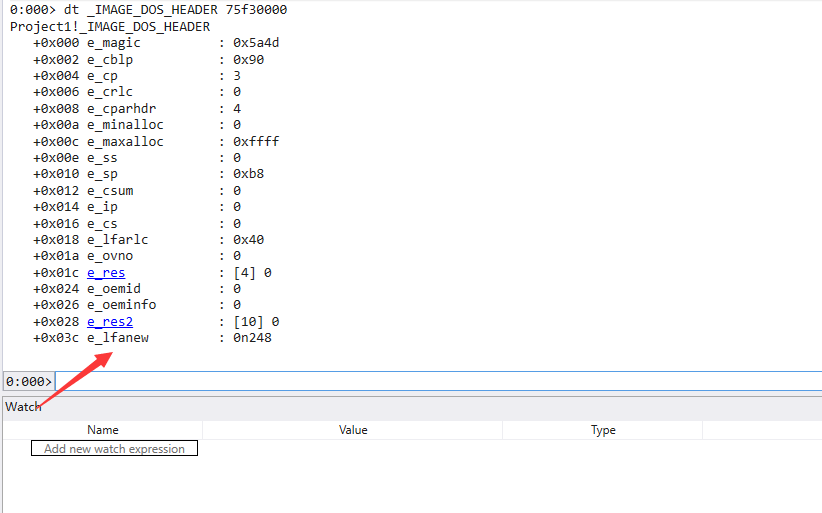Click the e_magic field line
This screenshot has height=513, width=822.
click(x=114, y=43)
